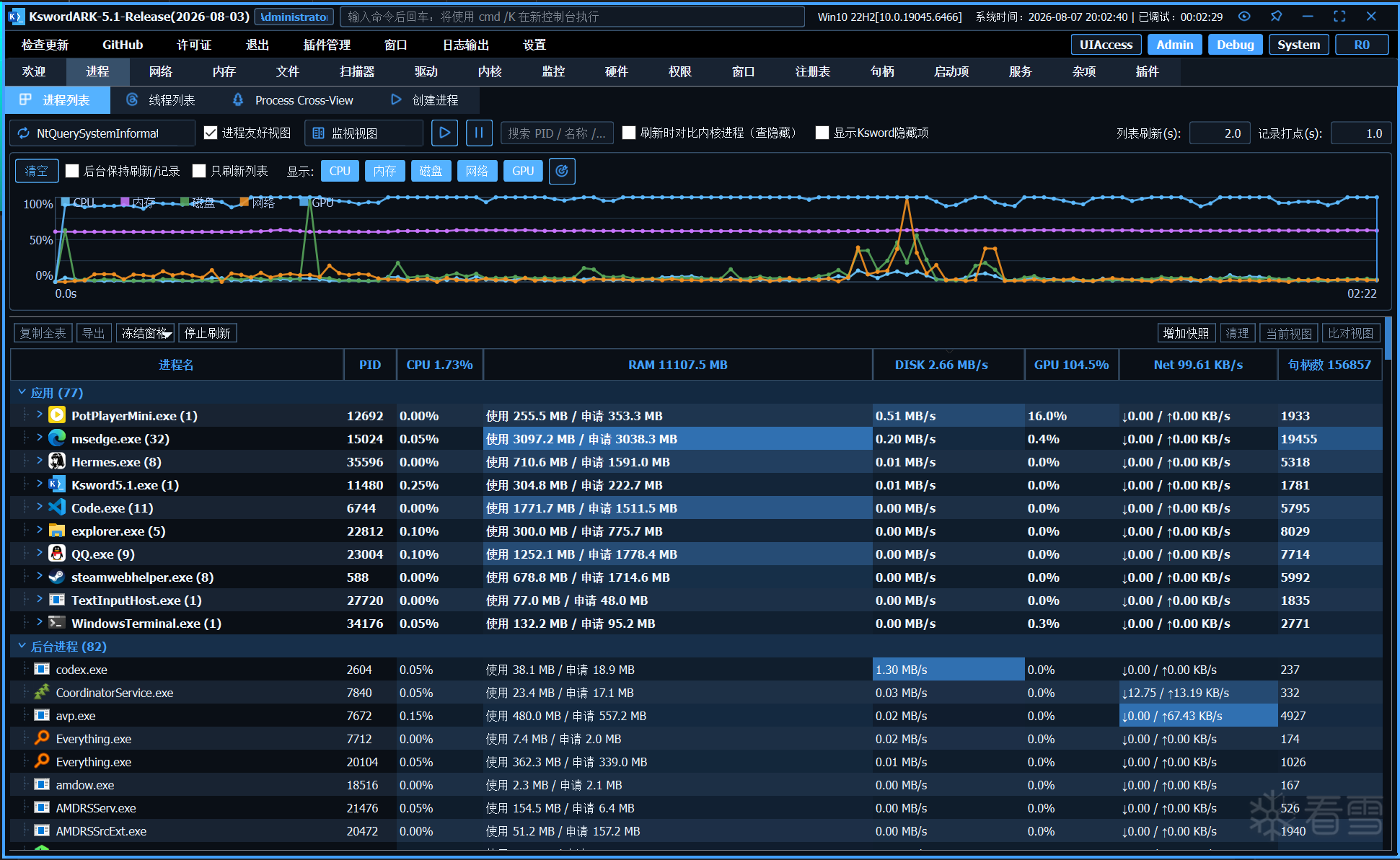
Task: Open the 插件管理 menu
Action: tap(327, 45)
